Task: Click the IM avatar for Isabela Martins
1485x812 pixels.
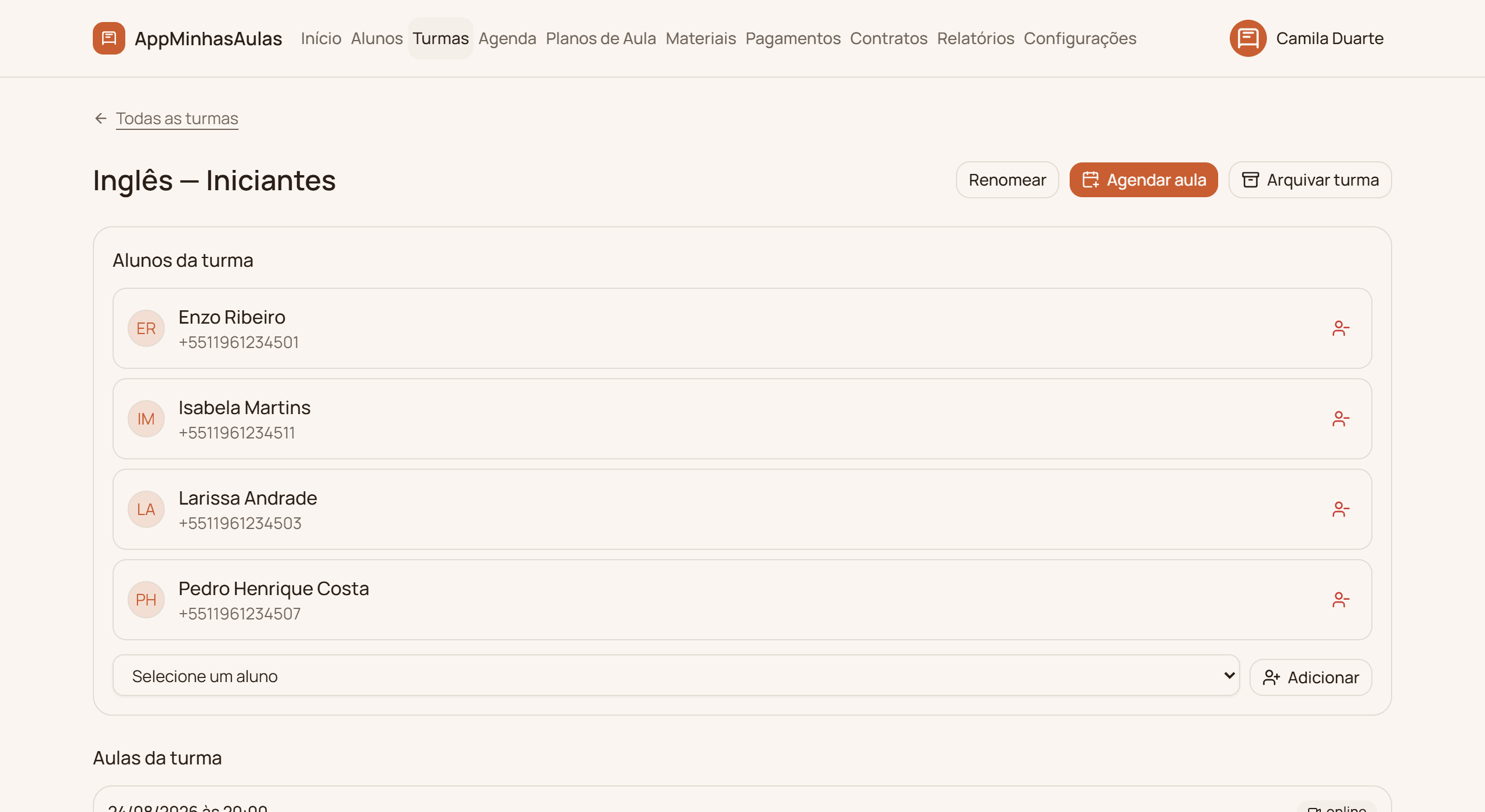Action: click(x=146, y=419)
